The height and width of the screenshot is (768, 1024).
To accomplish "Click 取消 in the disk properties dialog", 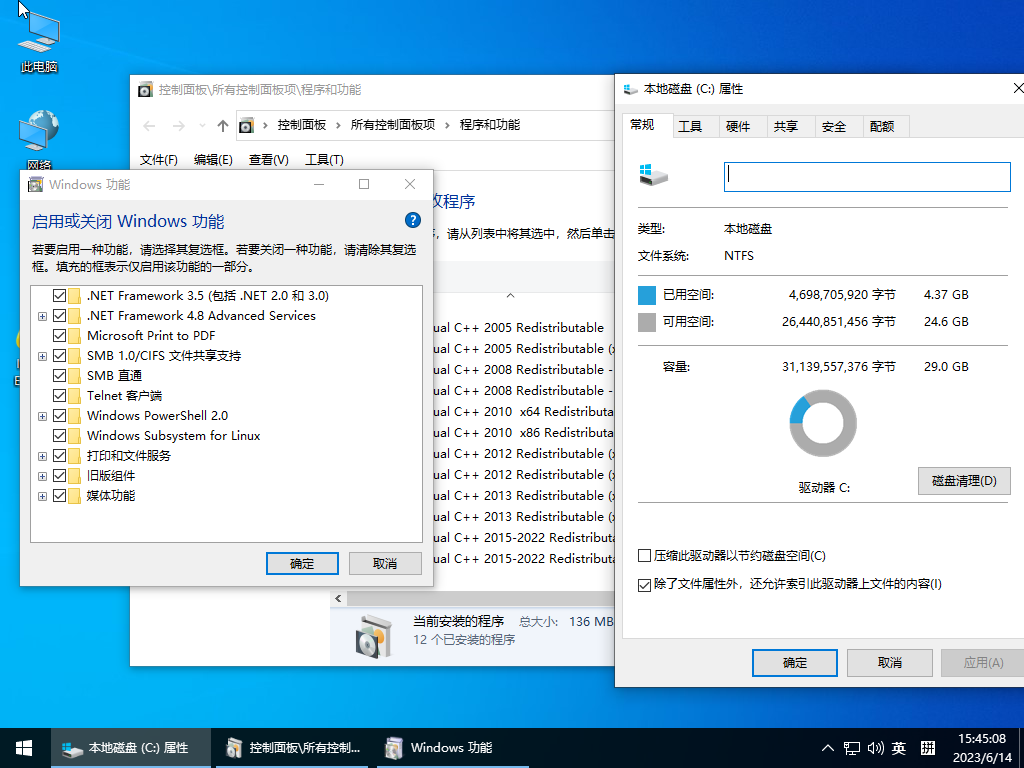I will 889,663.
